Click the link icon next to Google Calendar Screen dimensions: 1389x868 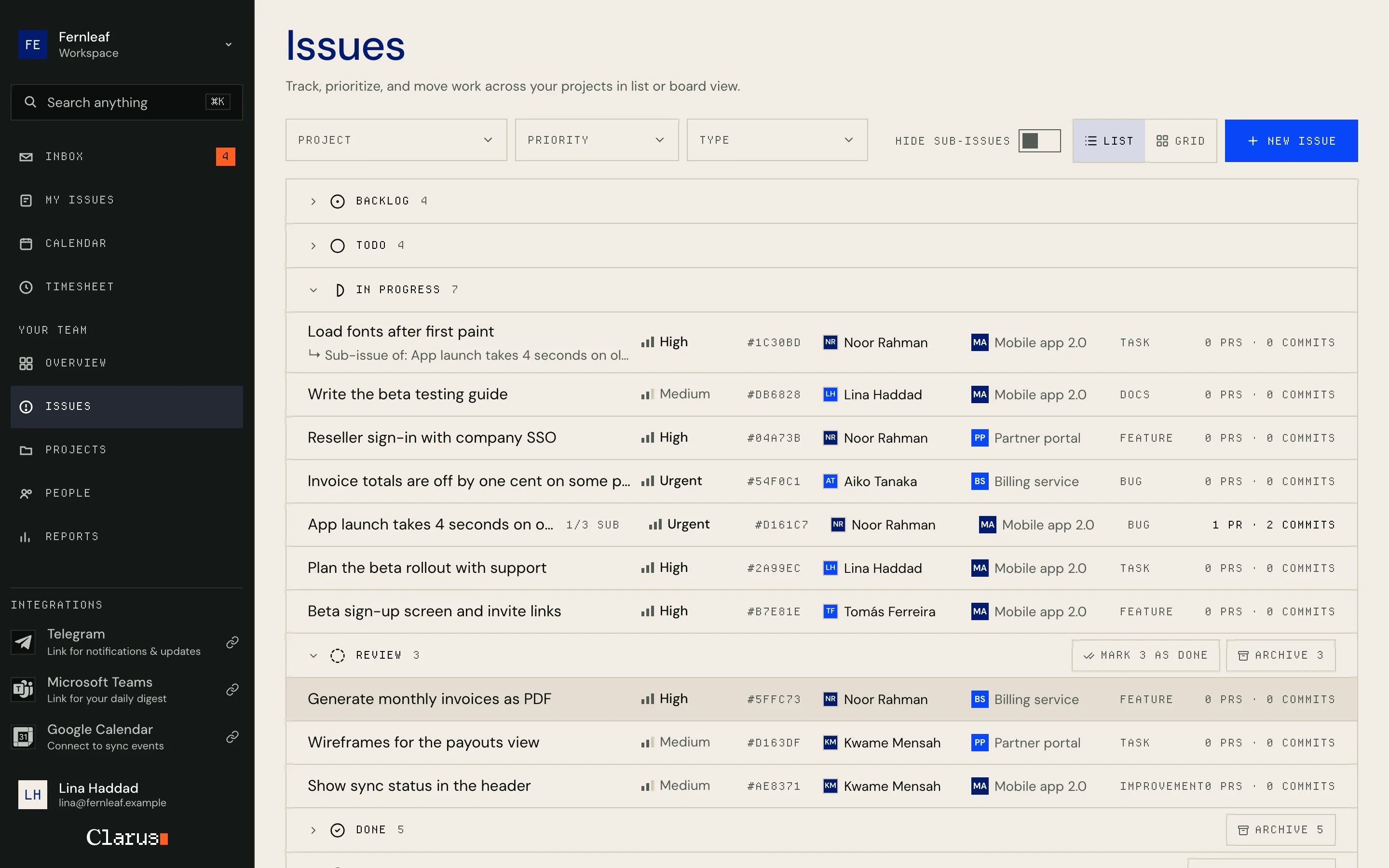point(232,736)
